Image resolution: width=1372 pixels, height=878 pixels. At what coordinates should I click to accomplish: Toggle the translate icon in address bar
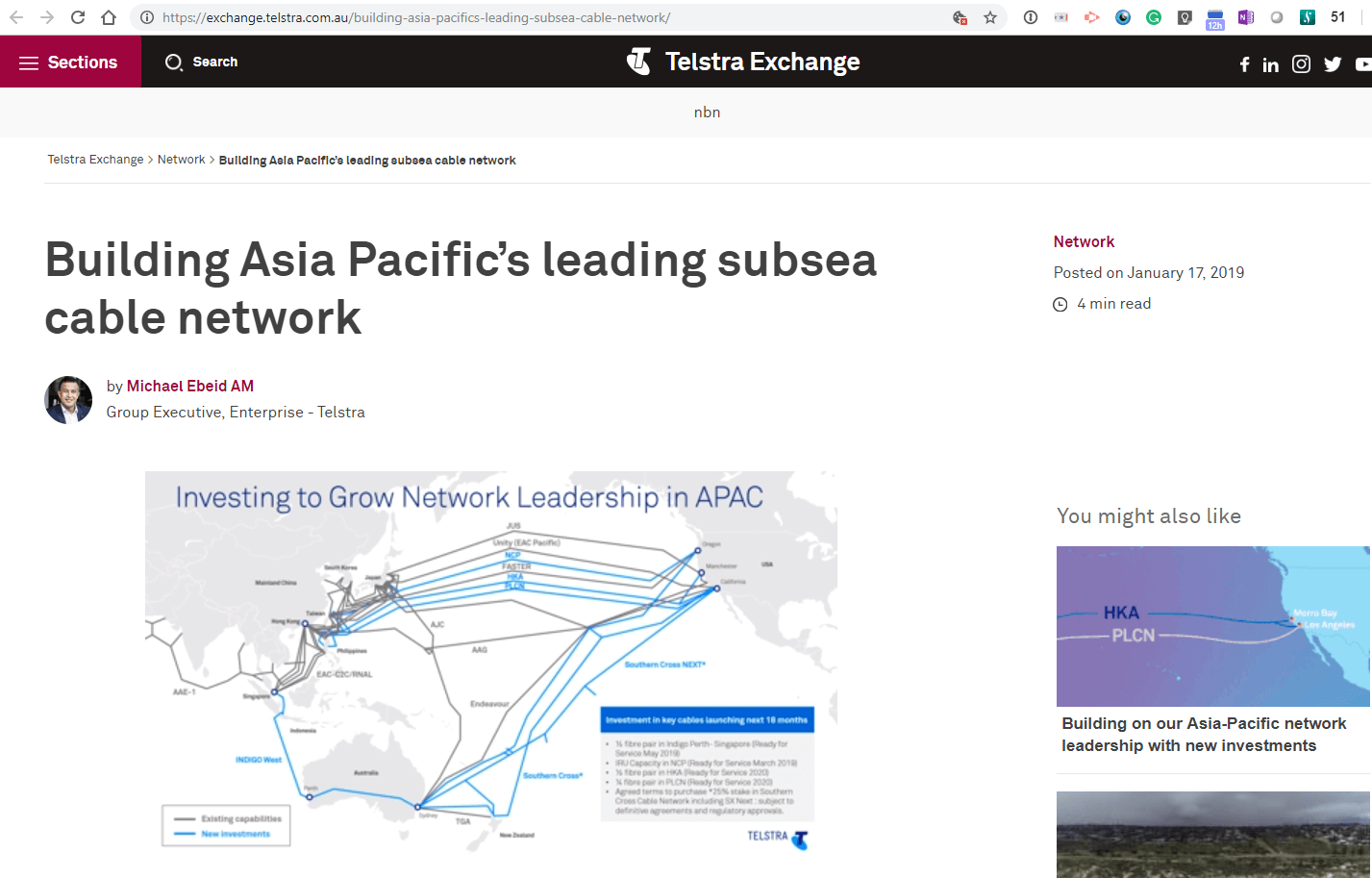coord(958,16)
